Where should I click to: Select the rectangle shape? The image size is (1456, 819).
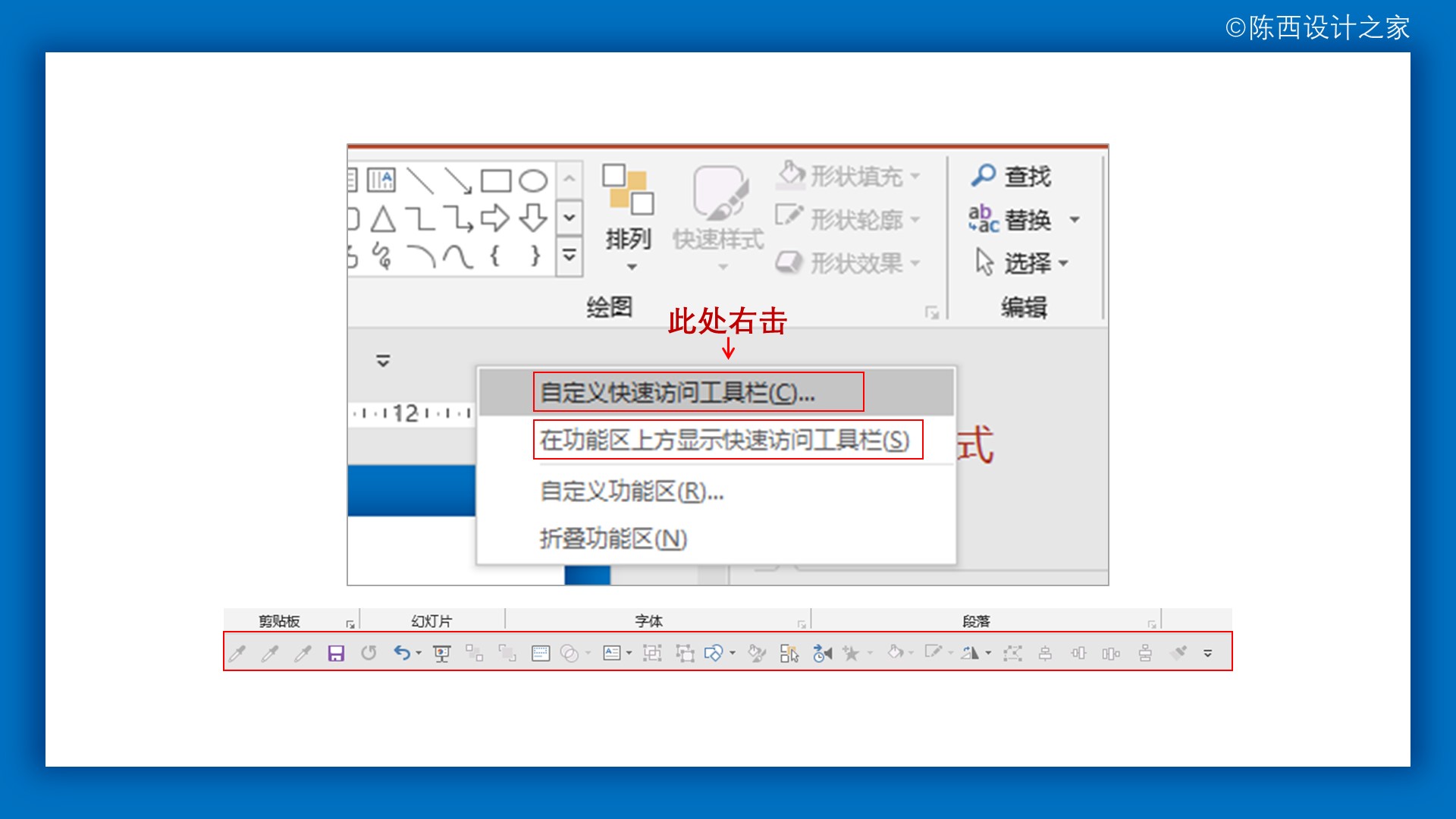(496, 180)
